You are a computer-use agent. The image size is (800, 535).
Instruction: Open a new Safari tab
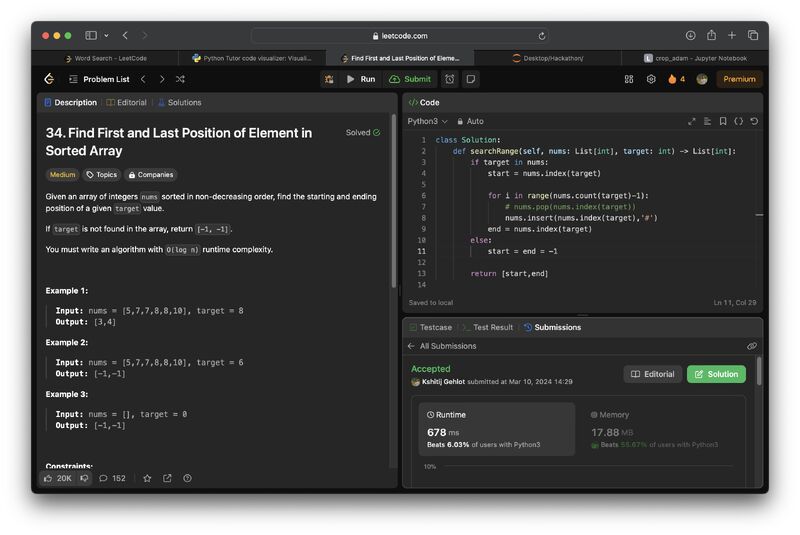[732, 35]
